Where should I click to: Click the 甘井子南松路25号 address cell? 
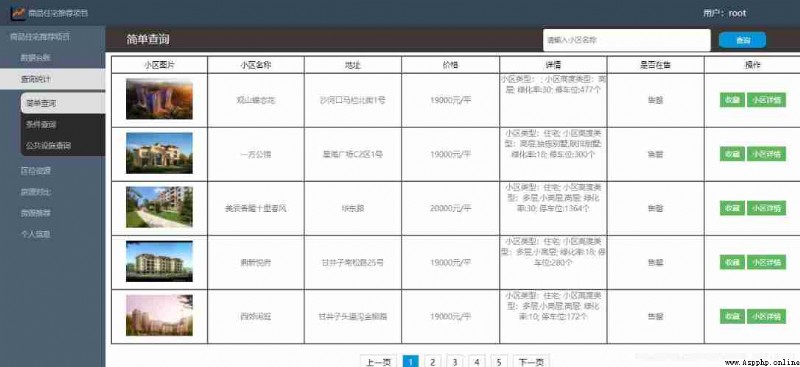(353, 262)
